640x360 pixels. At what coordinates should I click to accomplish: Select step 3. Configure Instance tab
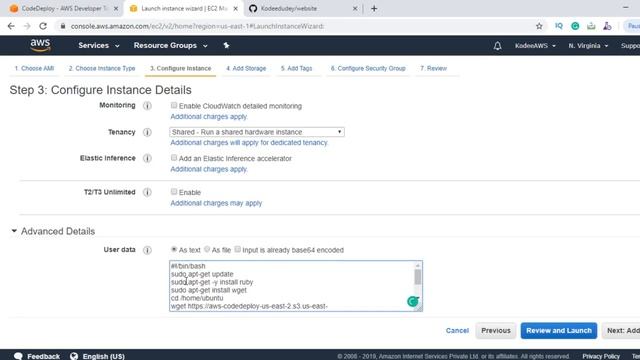[180, 69]
